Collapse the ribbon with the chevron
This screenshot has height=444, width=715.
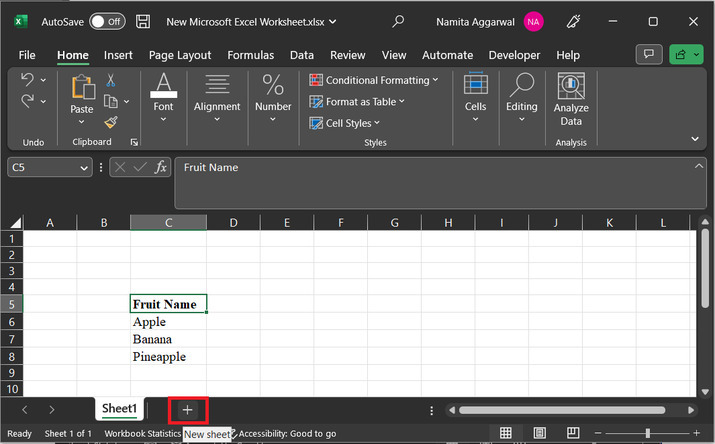point(695,139)
